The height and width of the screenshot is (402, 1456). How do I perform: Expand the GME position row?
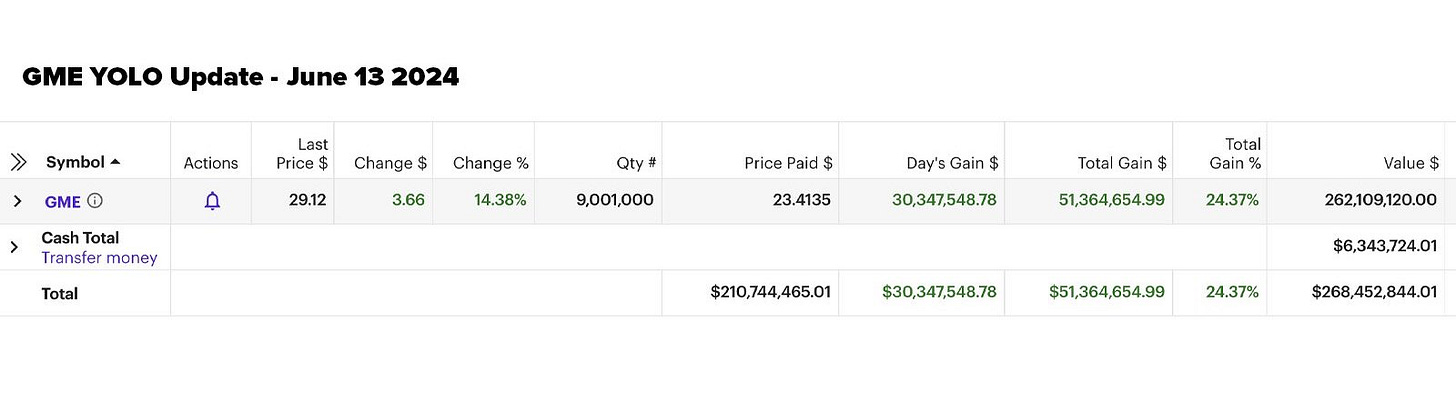(17, 201)
